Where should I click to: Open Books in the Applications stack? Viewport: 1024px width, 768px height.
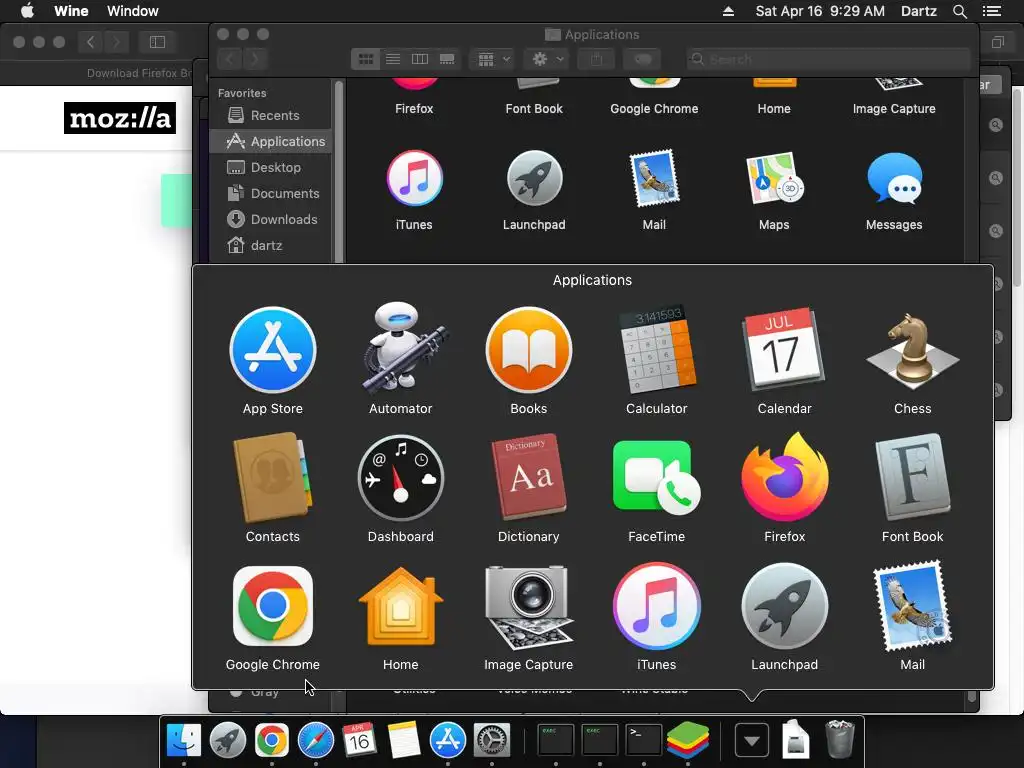pos(529,350)
